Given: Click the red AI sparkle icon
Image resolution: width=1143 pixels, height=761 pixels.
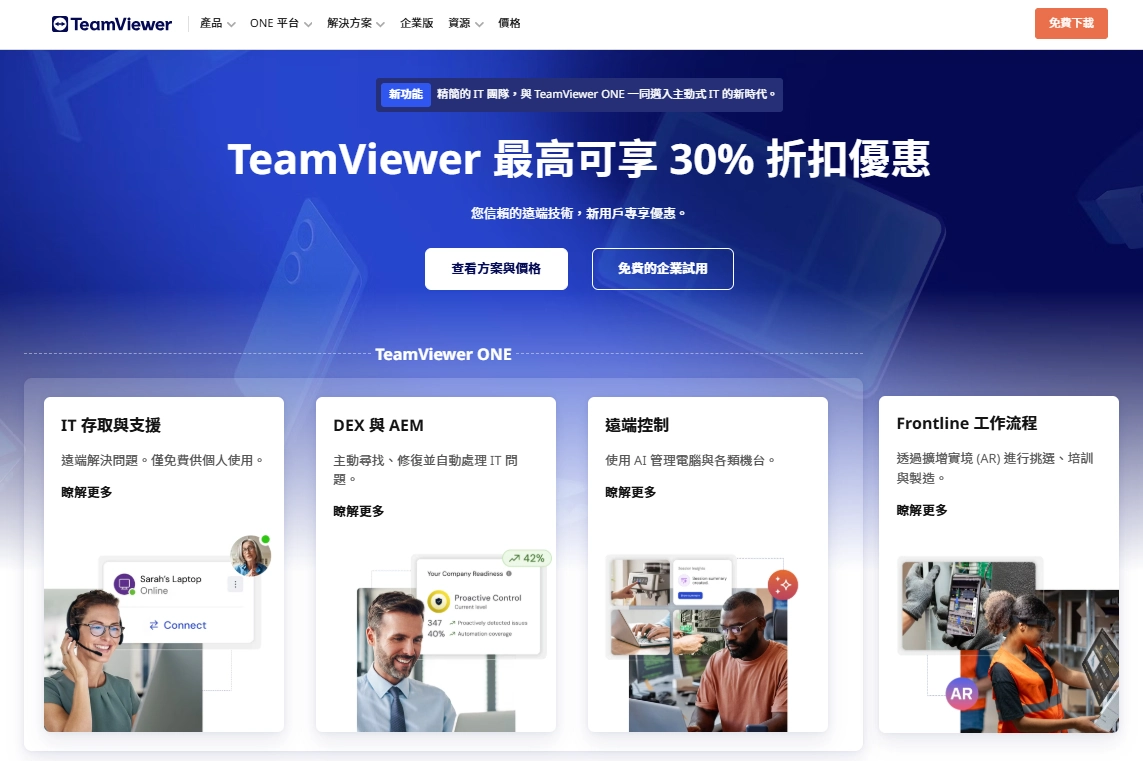Looking at the screenshot, I should (783, 585).
